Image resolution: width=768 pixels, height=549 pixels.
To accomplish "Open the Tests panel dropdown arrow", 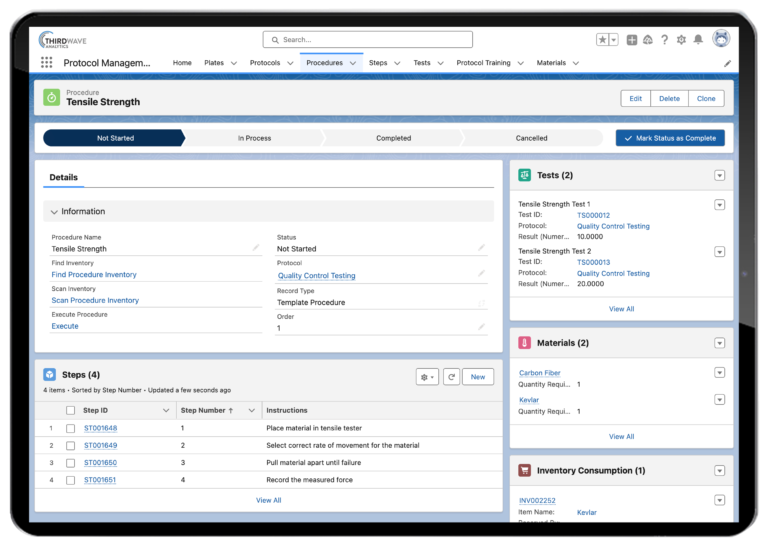I will [719, 175].
